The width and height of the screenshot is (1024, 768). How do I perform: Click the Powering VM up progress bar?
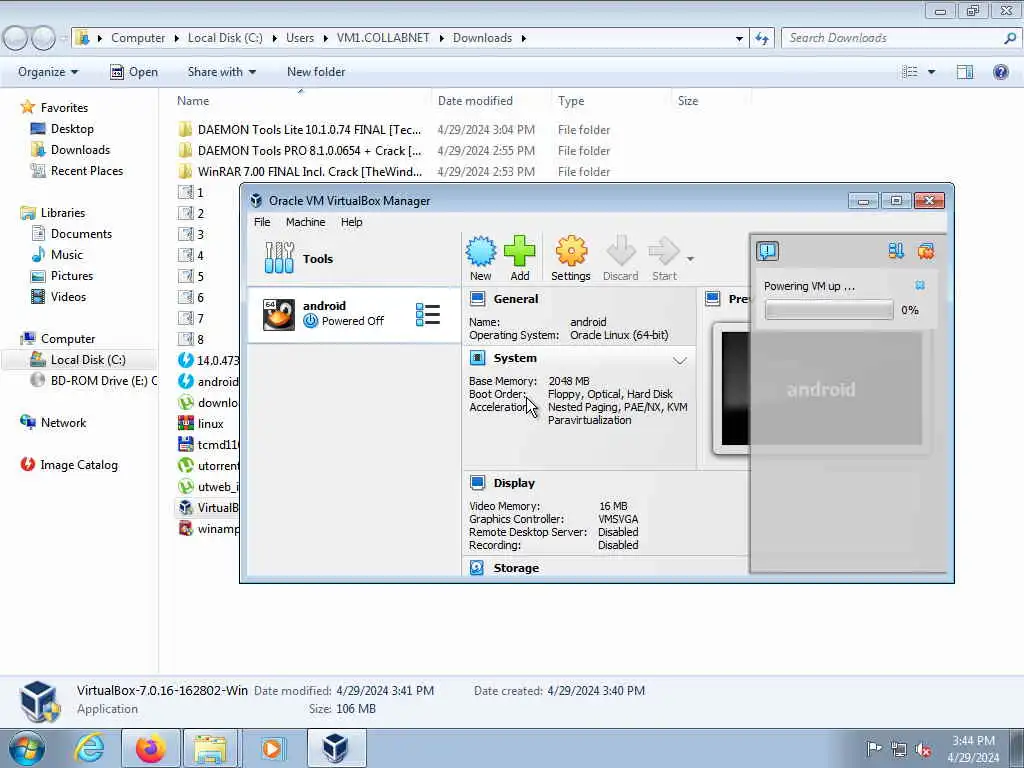click(x=829, y=310)
